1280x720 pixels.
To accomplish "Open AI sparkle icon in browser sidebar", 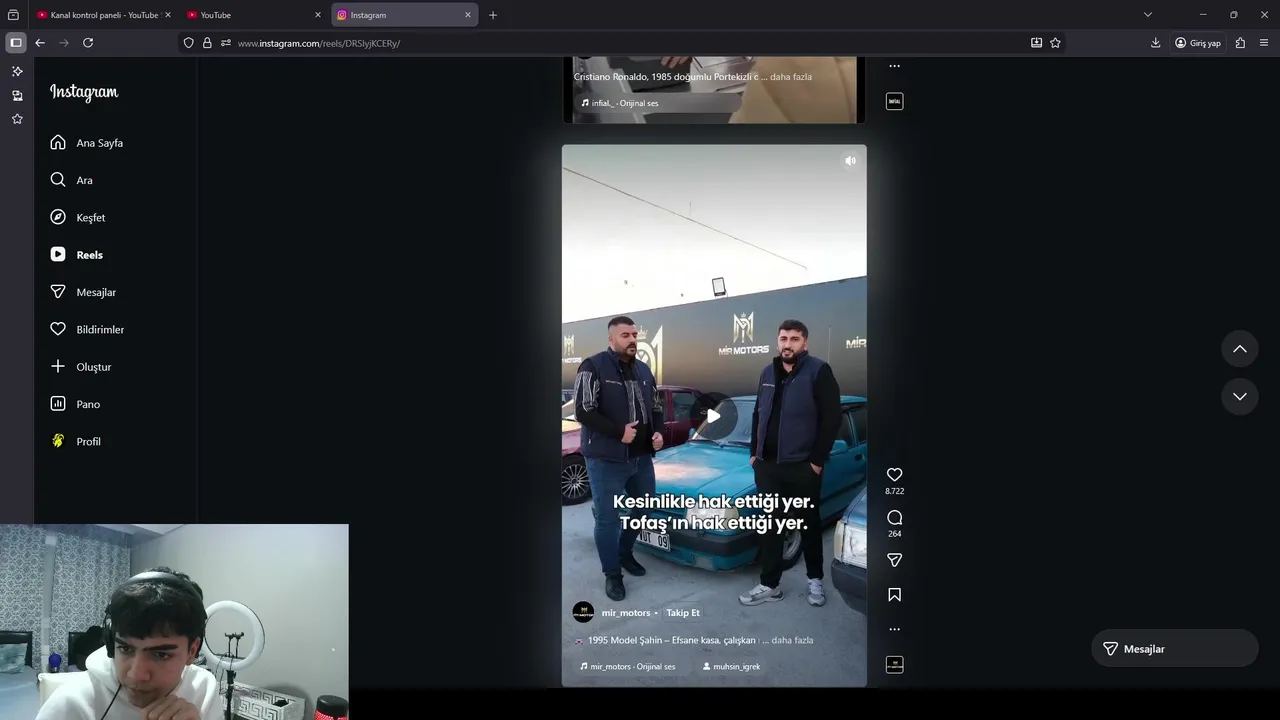I will point(17,72).
